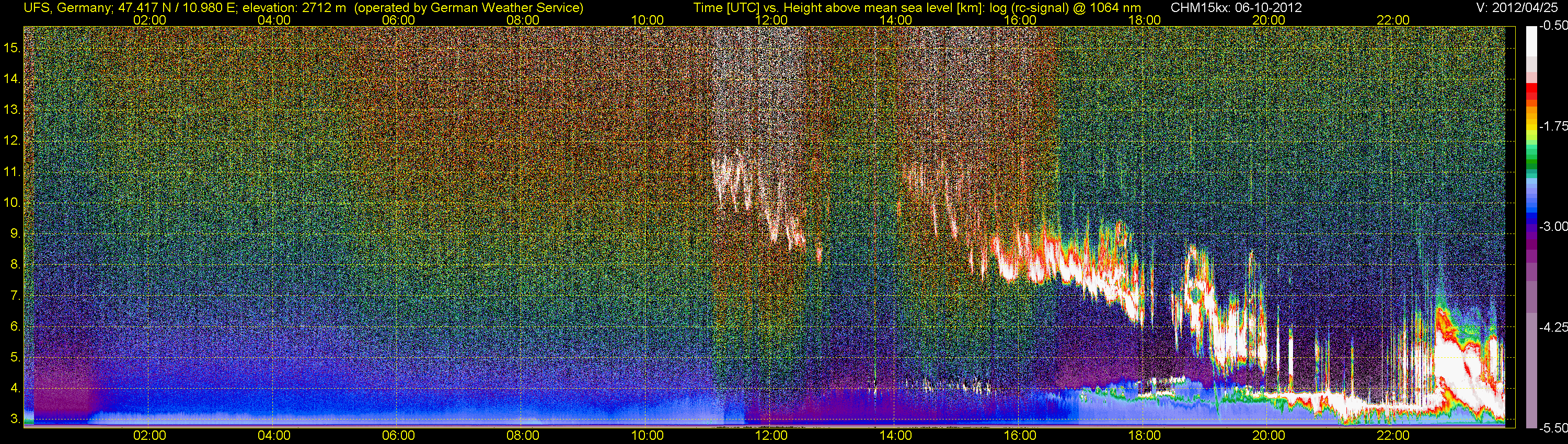Click the '14.' height axis label
This screenshot has height=444, width=1568.
(12, 79)
